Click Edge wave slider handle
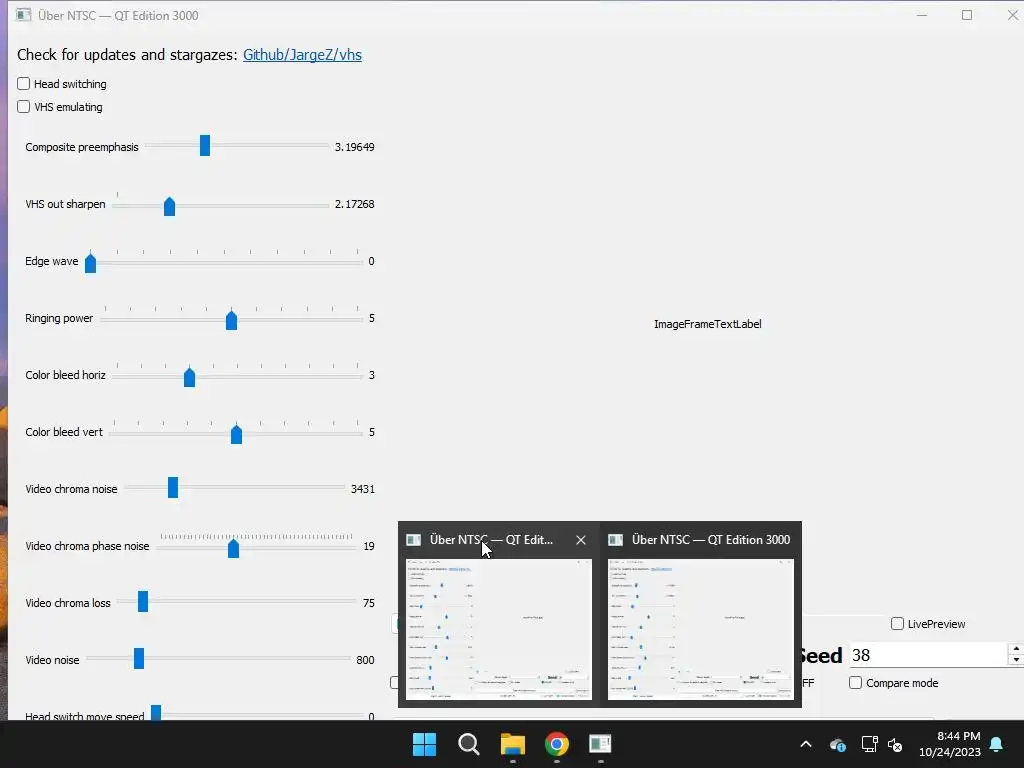This screenshot has height=768, width=1024. tap(91, 263)
